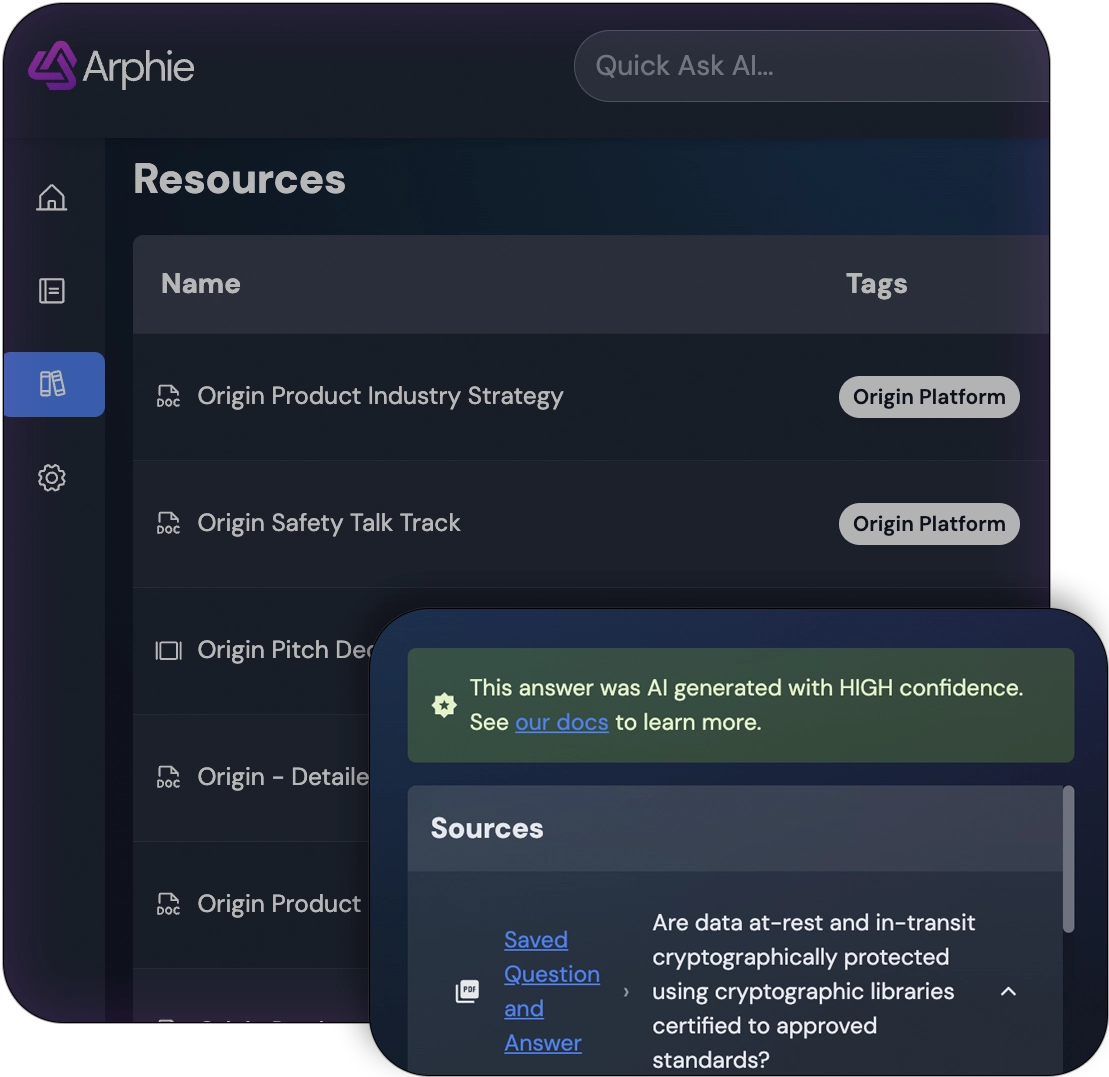Click the AI confidence badge icon

443,705
